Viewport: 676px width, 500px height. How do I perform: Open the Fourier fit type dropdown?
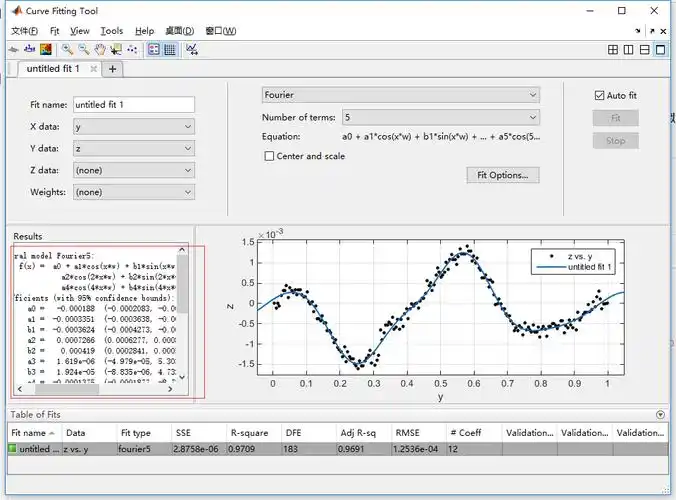coord(401,95)
